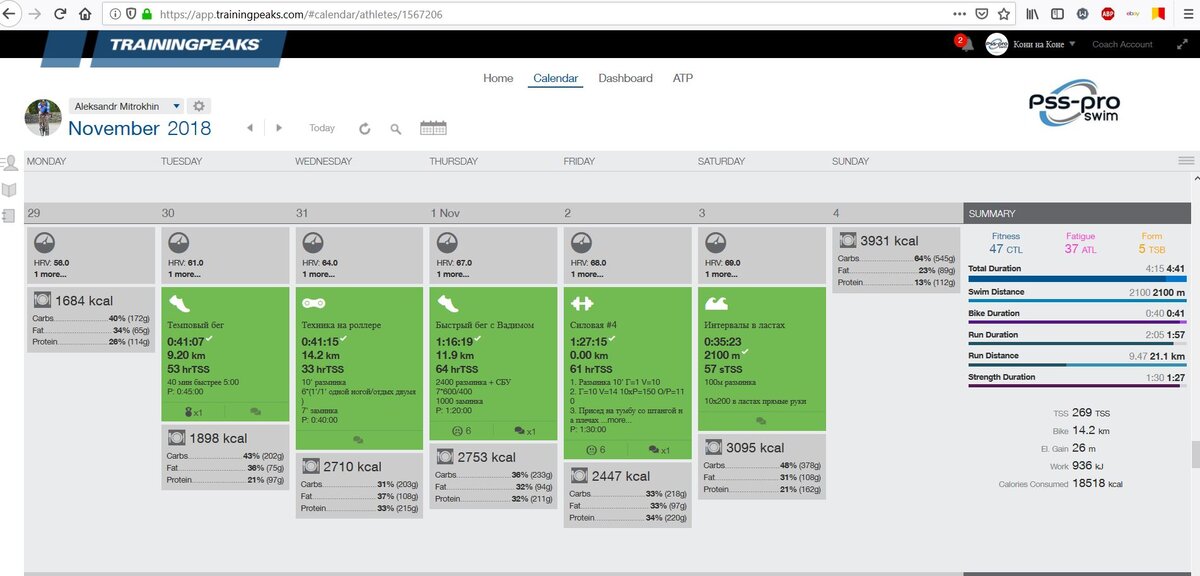This screenshot has width=1200, height=576.
Task: Bookmark this page with Firefox star icon
Action: 1003,14
